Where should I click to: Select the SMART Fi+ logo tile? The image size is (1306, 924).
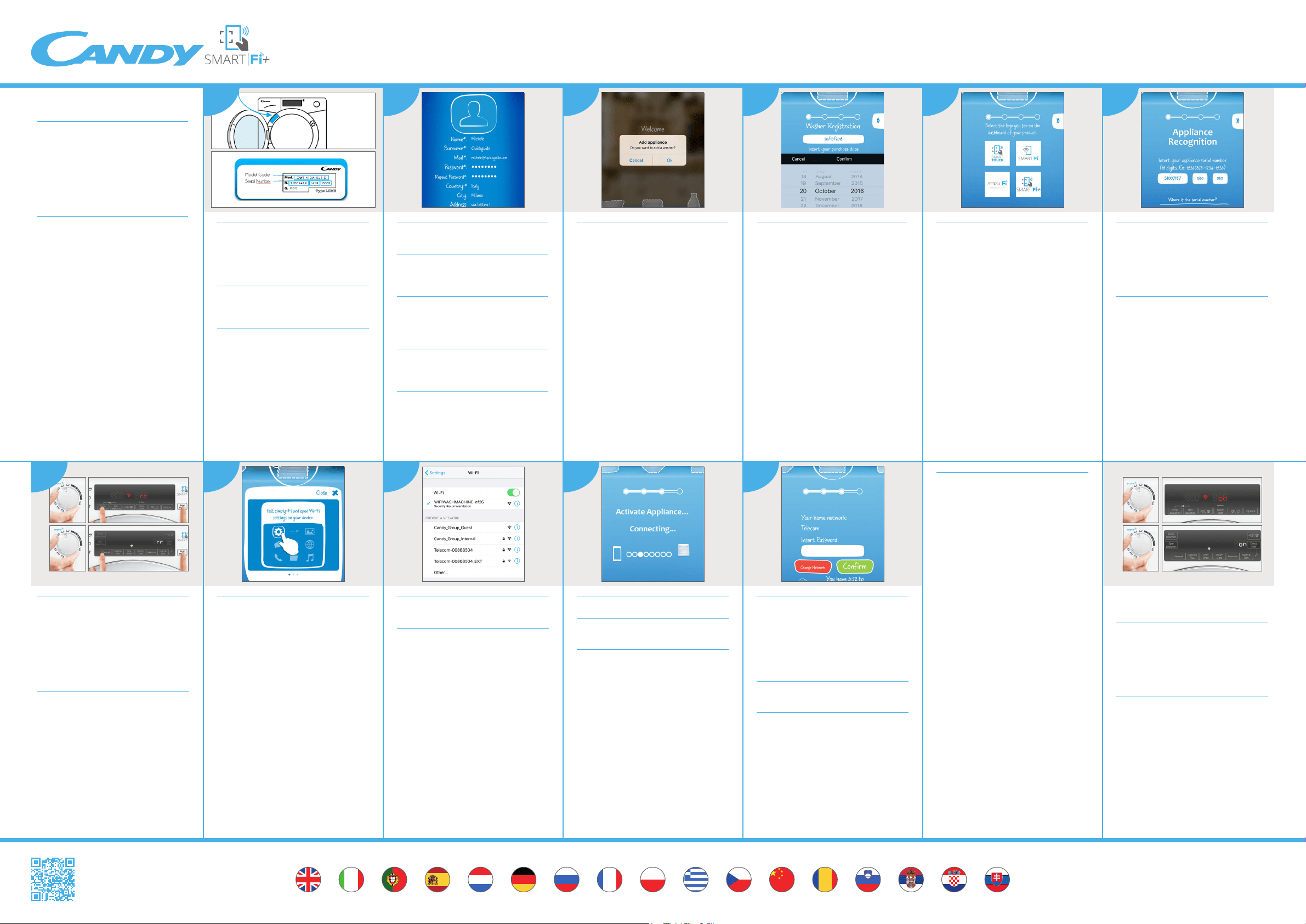(x=1029, y=184)
